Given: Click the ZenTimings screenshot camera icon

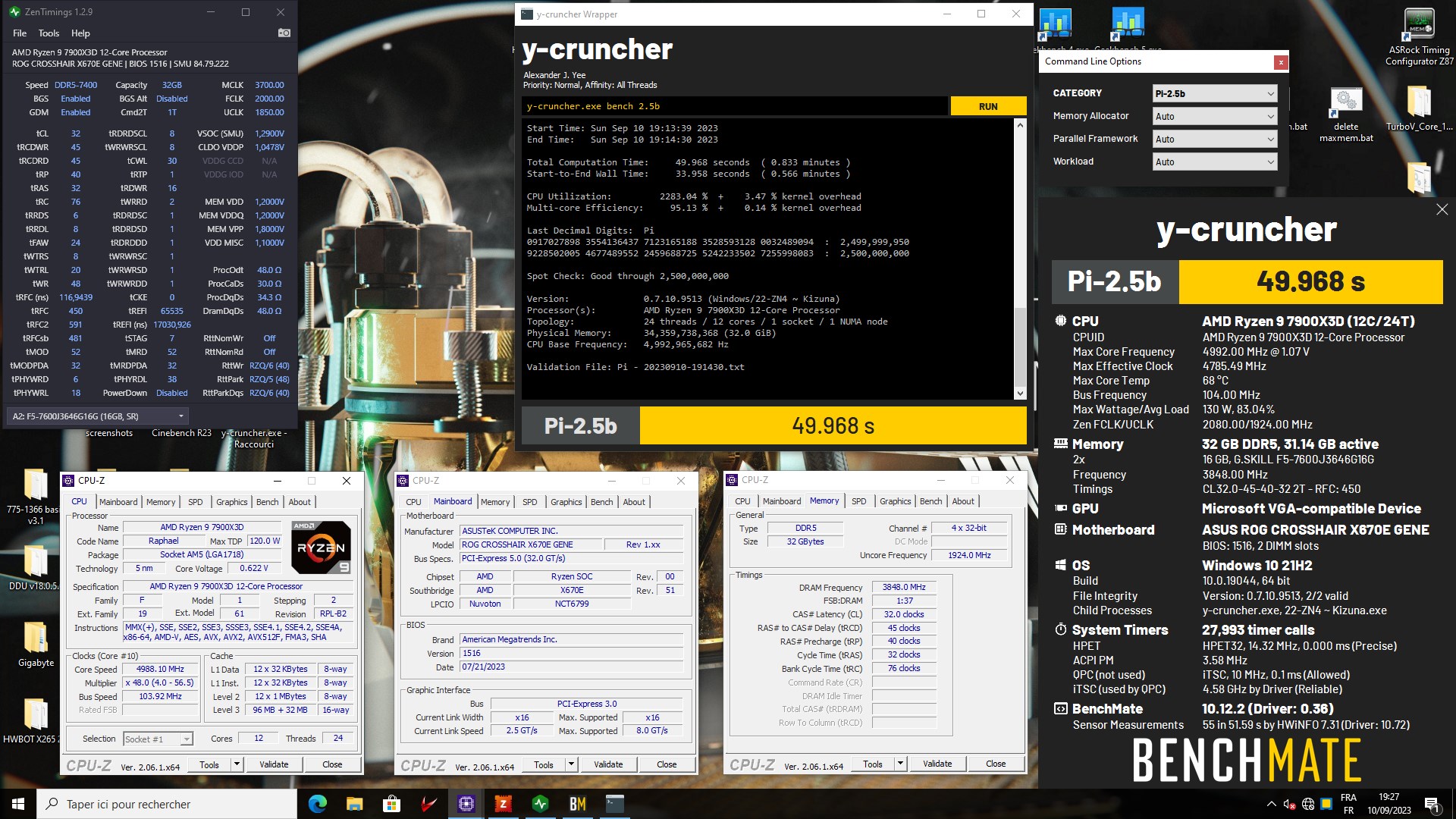Looking at the screenshot, I should (x=284, y=33).
